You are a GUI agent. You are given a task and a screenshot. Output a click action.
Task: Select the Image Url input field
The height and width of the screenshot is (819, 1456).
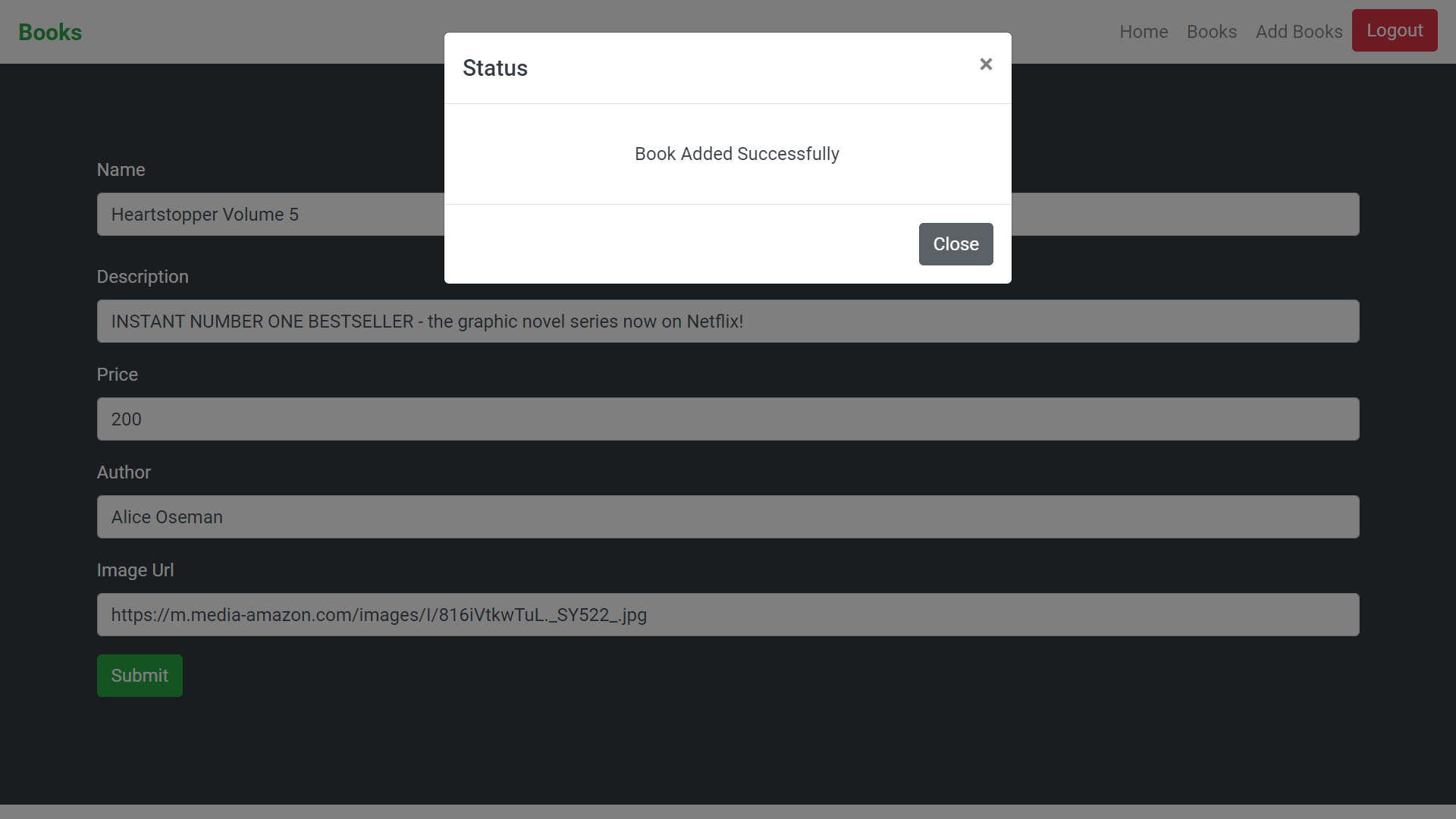pos(728,615)
